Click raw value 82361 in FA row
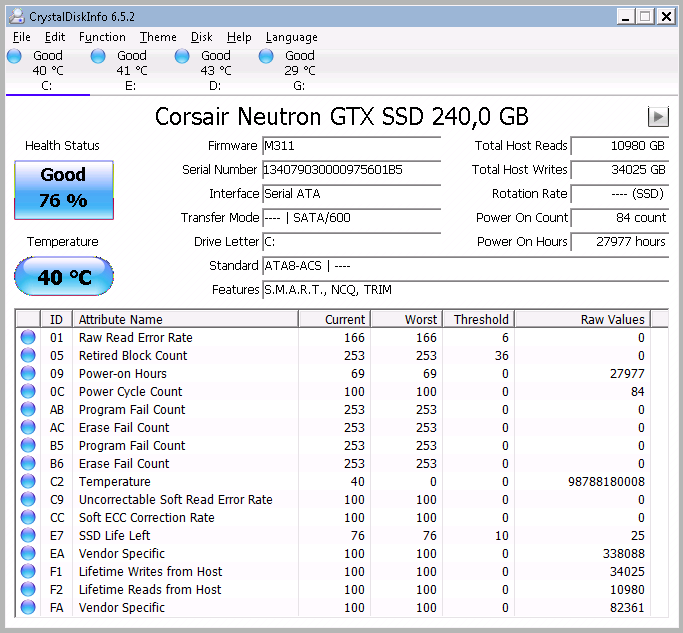This screenshot has height=633, width=683. 627,608
